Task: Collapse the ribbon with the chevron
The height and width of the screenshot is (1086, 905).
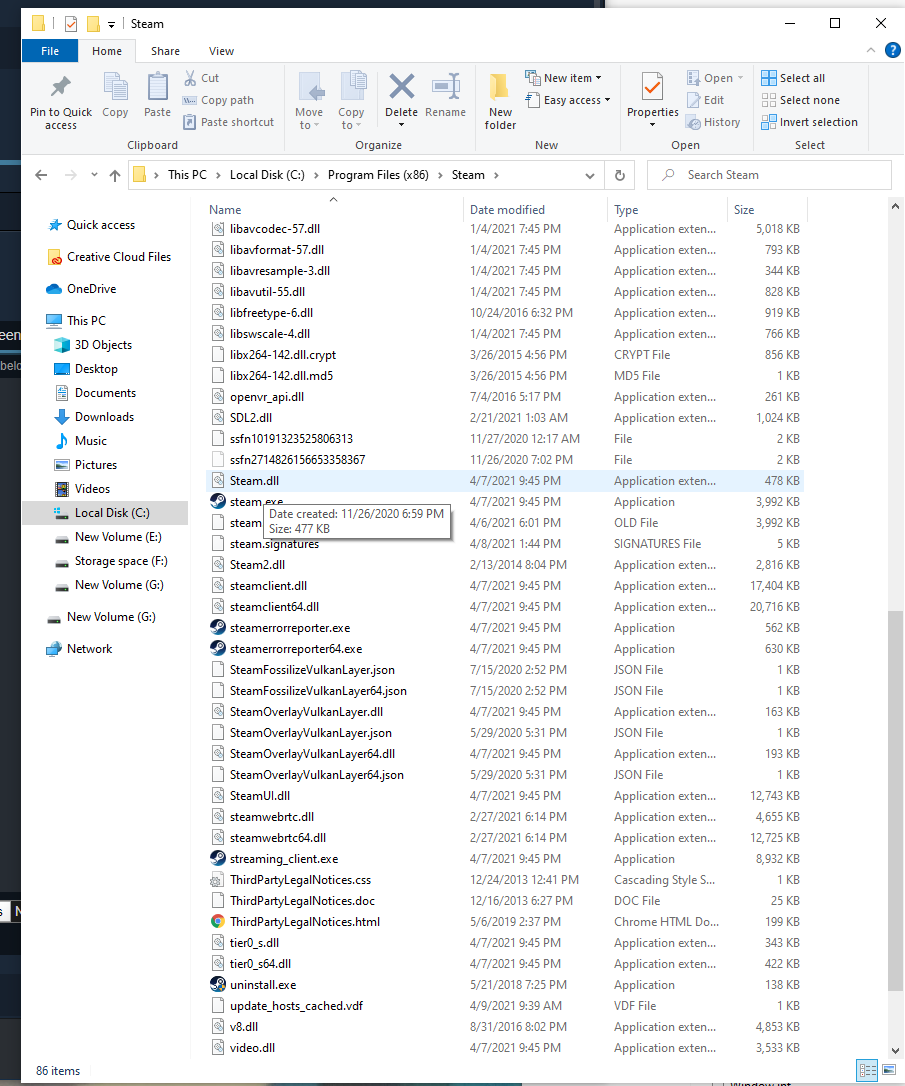Action: (870, 50)
